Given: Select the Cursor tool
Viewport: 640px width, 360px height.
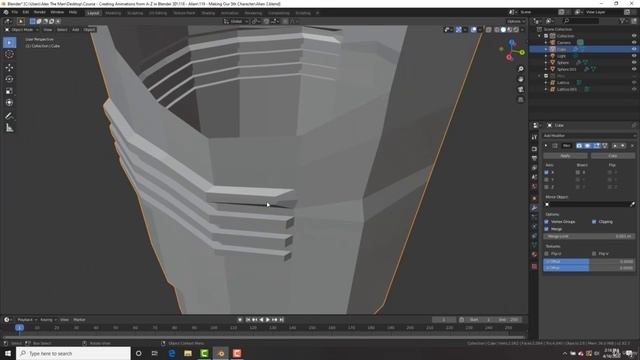Looking at the screenshot, I should 9,54.
